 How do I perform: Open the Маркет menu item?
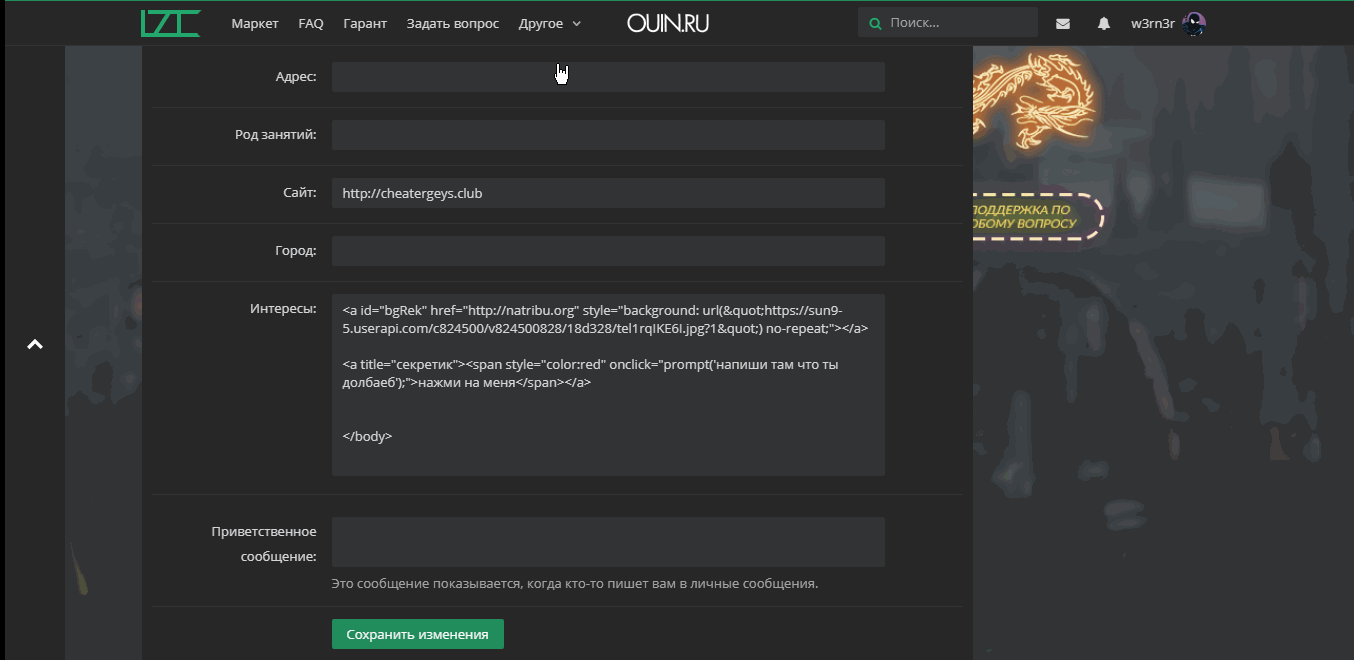click(255, 24)
